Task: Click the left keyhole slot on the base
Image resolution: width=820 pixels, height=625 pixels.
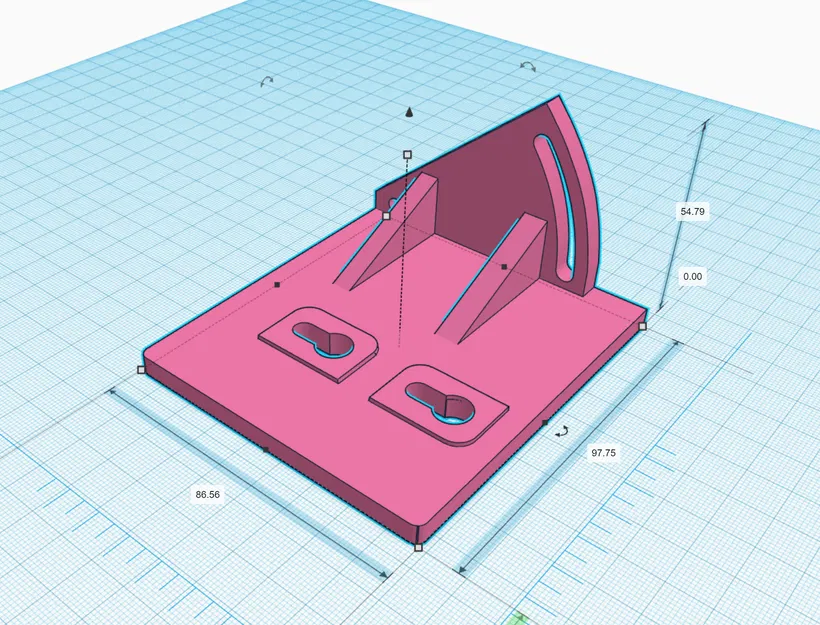Action: tap(320, 340)
